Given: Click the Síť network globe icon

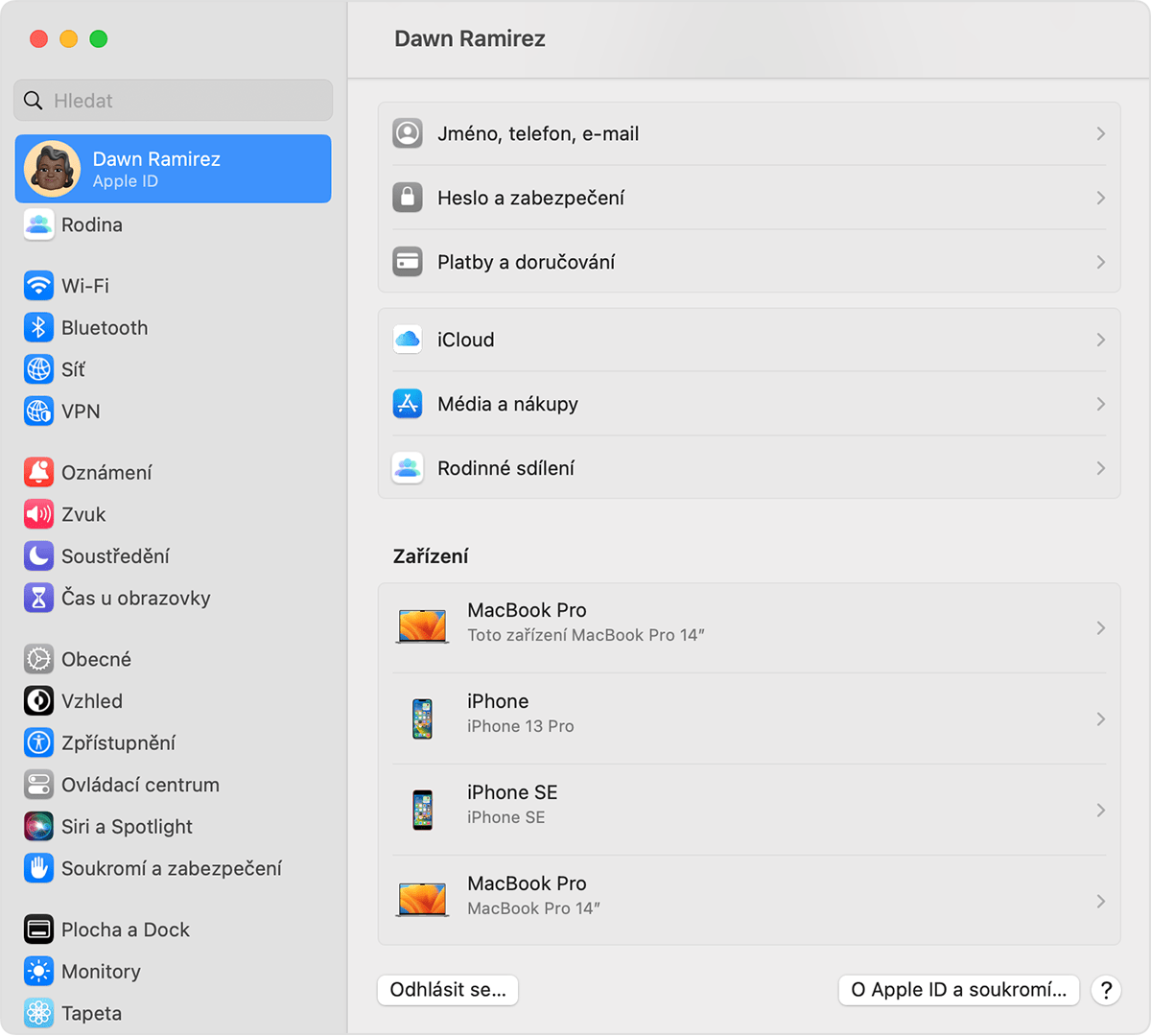Looking at the screenshot, I should click(x=38, y=369).
